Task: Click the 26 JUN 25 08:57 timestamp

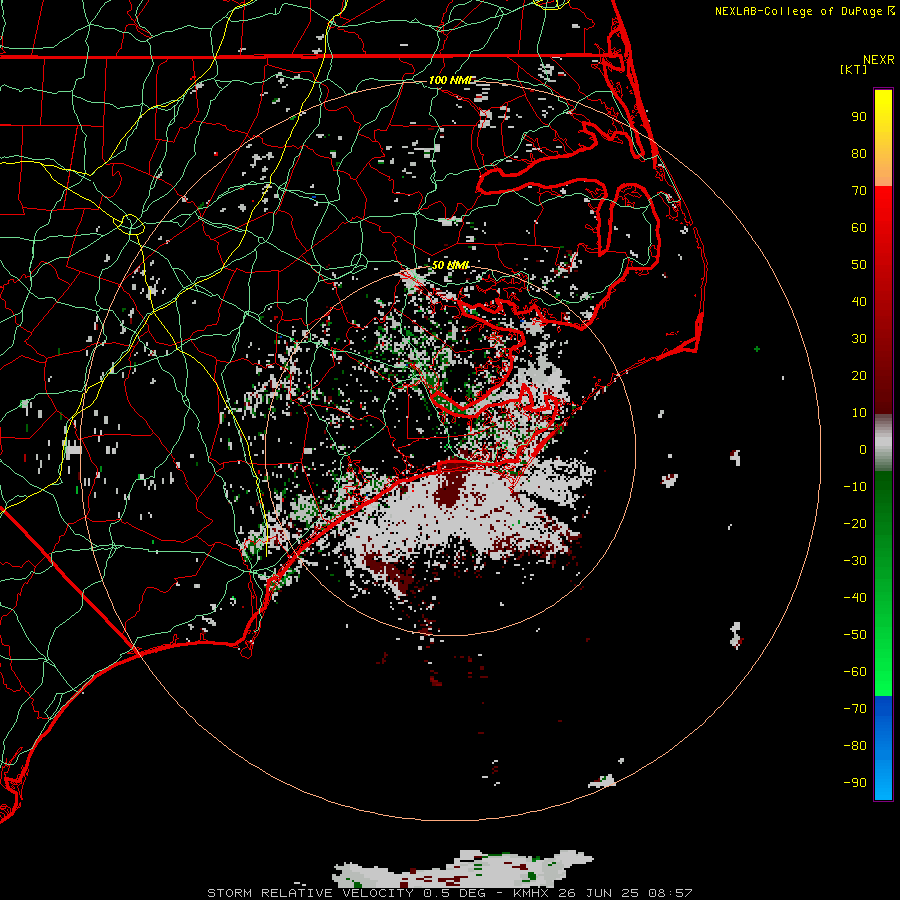Action: coord(625,893)
